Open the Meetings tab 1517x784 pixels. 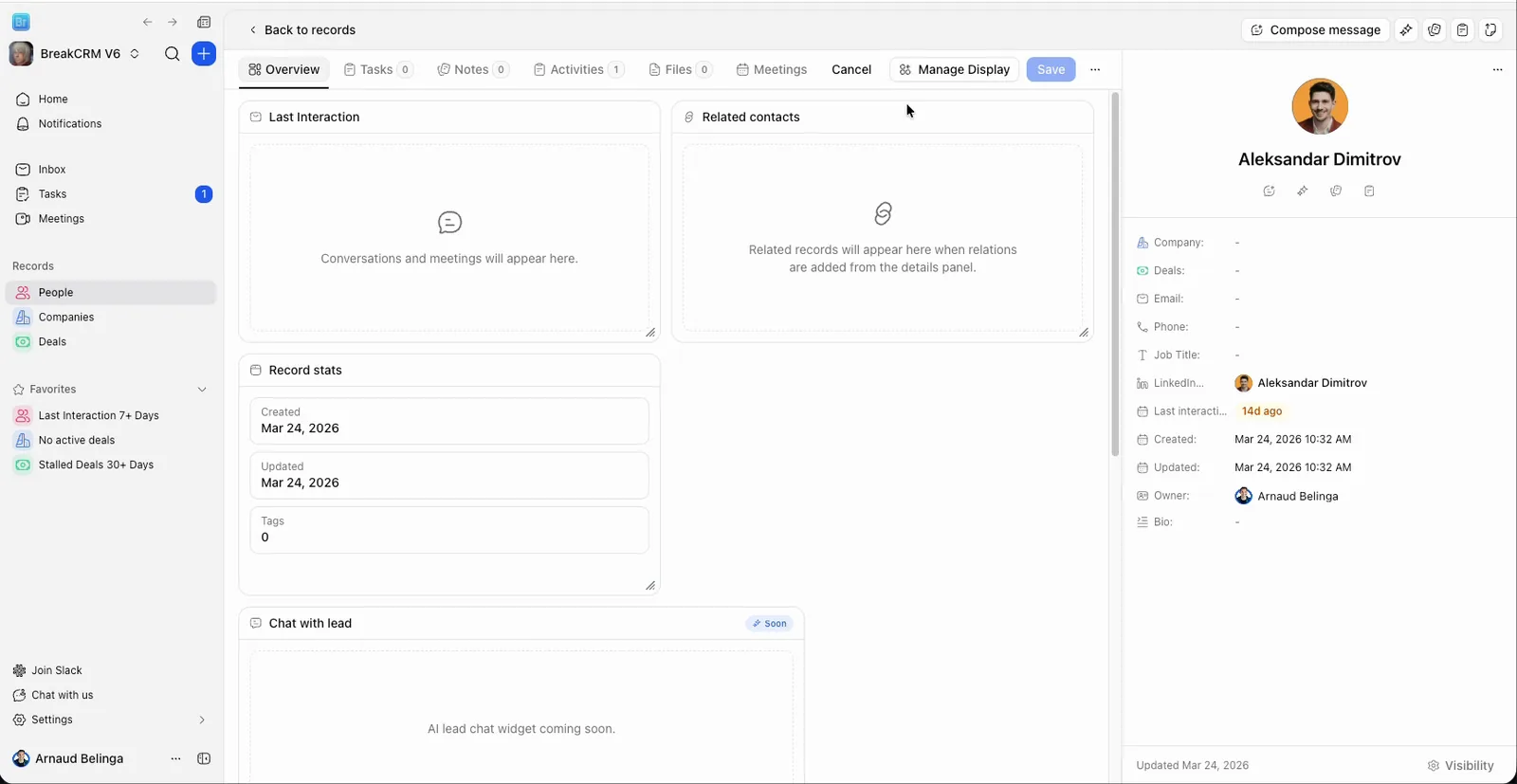pos(772,69)
